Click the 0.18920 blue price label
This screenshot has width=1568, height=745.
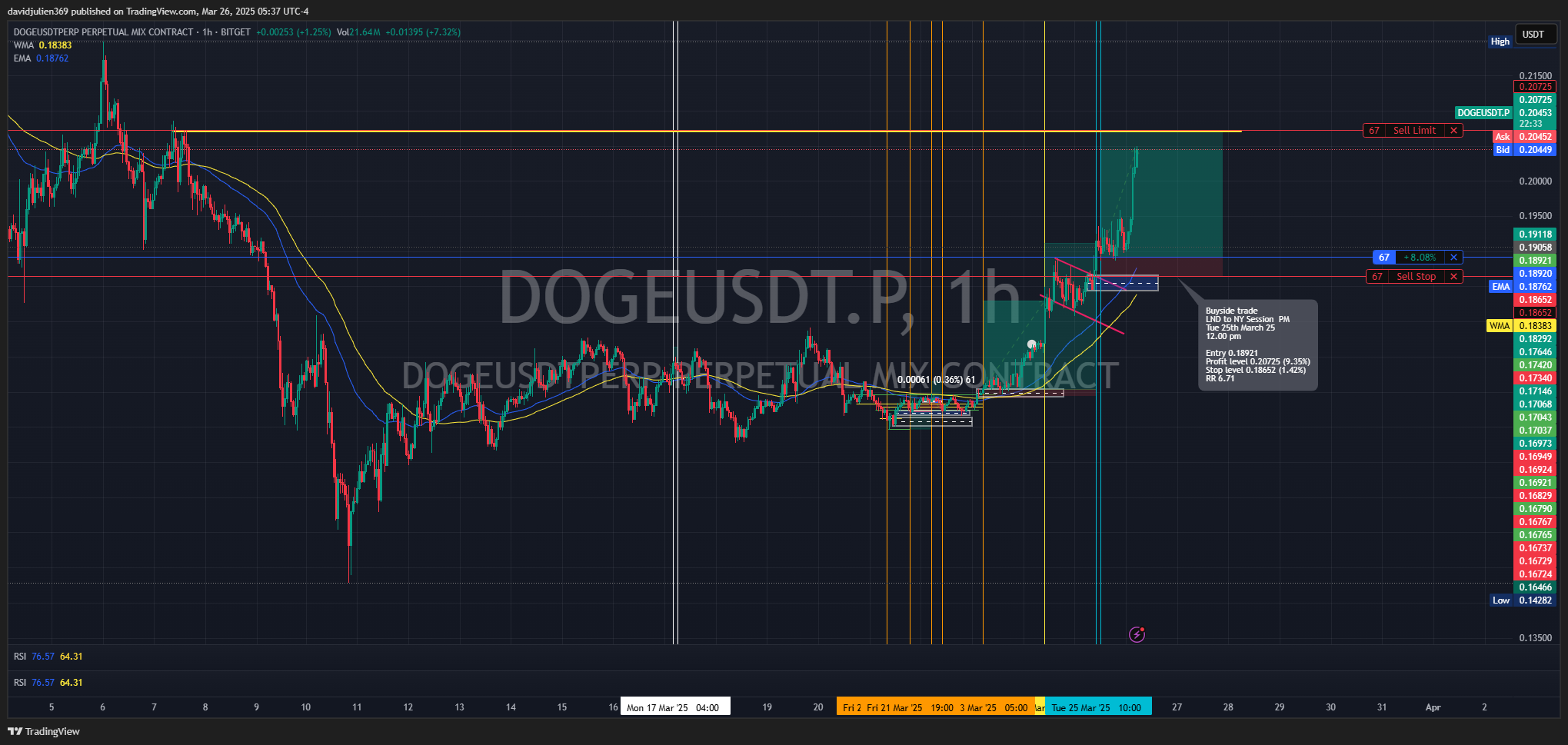click(x=1535, y=274)
